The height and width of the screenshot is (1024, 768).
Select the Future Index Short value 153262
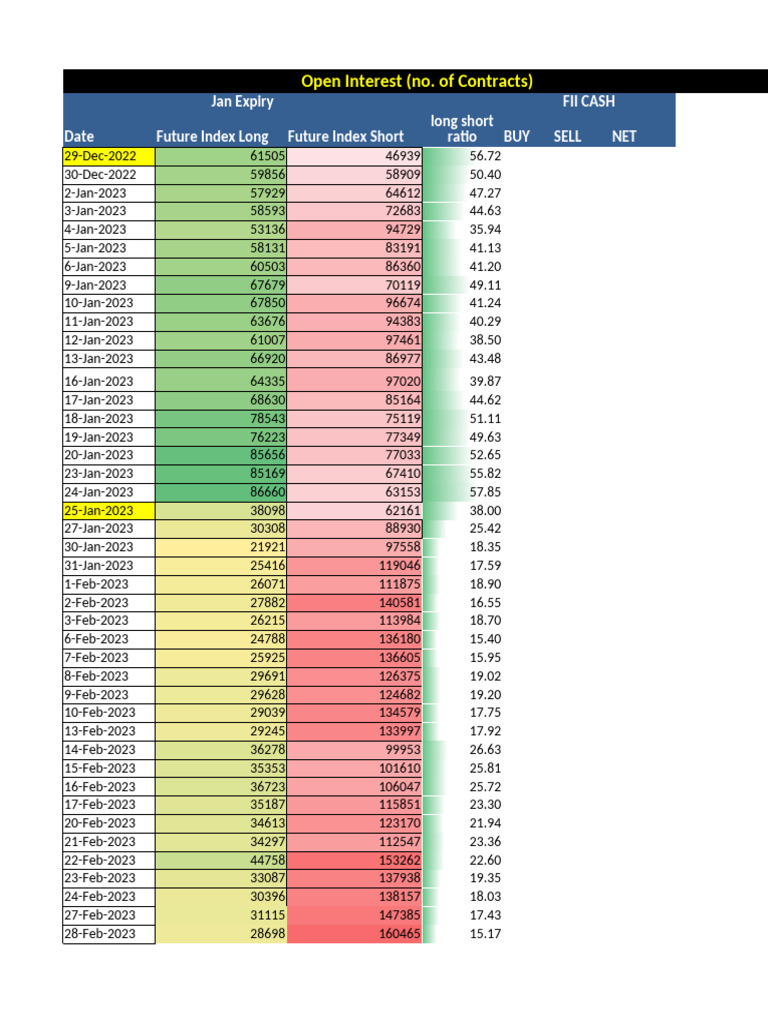tap(355, 861)
